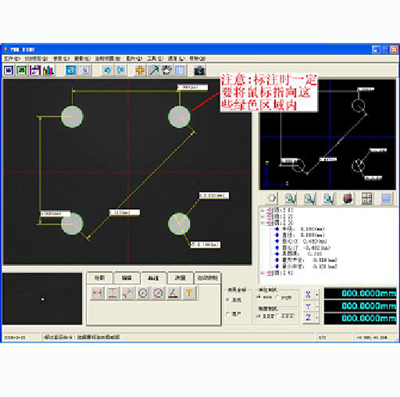This screenshot has width=400, height=397.
Task: Click the yellow text annotation T icon
Action: coord(189,293)
